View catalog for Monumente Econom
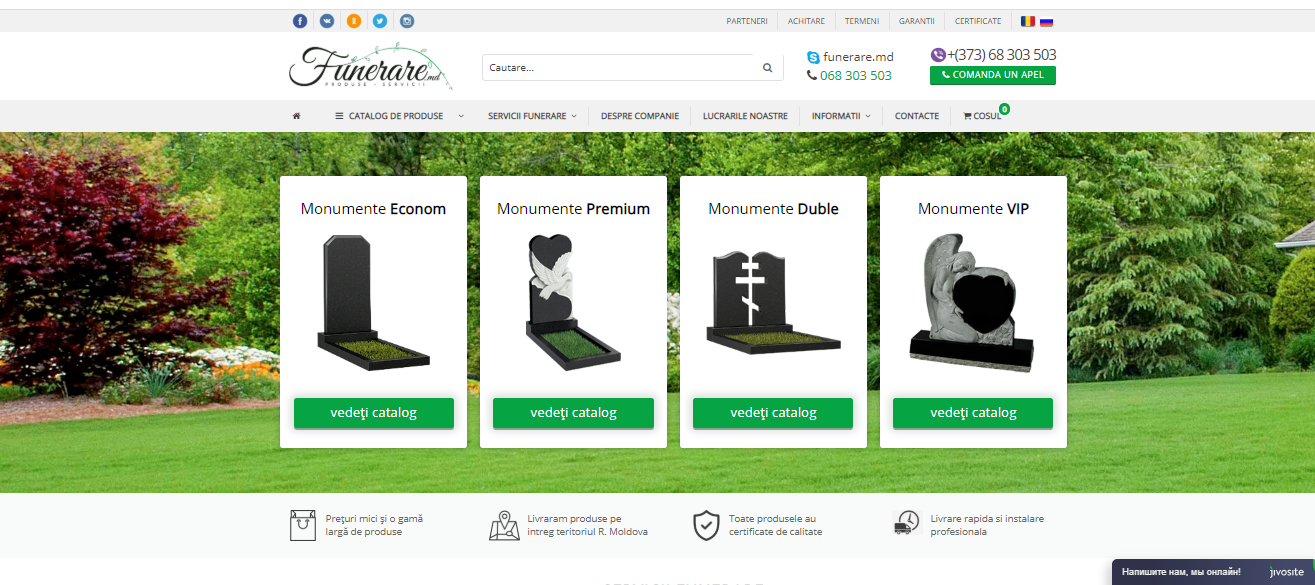Screen dimensions: 1315x585 click(373, 413)
